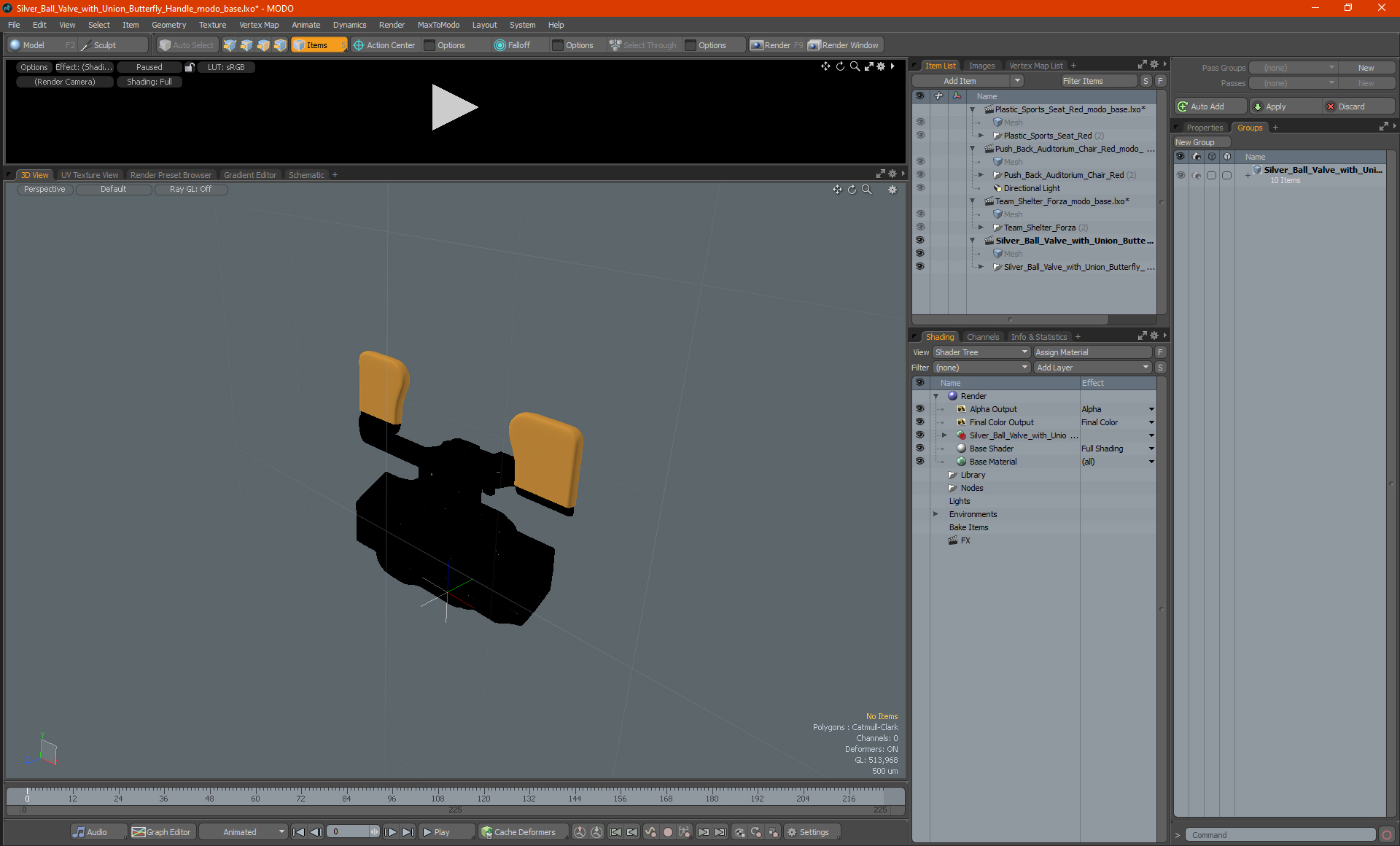Open the Geometry menu
Viewport: 1400px width, 846px height.
tap(168, 25)
